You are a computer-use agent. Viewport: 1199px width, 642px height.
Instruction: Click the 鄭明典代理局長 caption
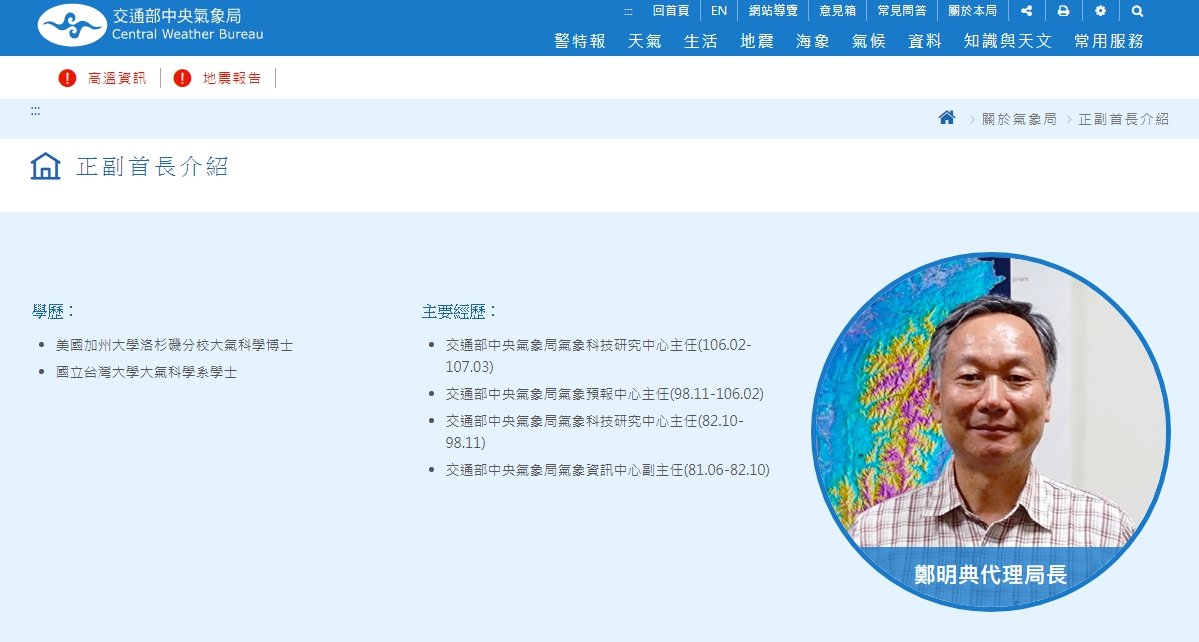click(990, 575)
